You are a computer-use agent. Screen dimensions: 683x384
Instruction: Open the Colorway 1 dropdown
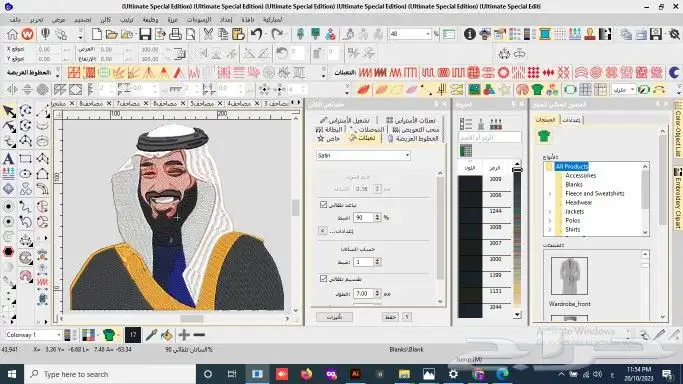click(58, 335)
